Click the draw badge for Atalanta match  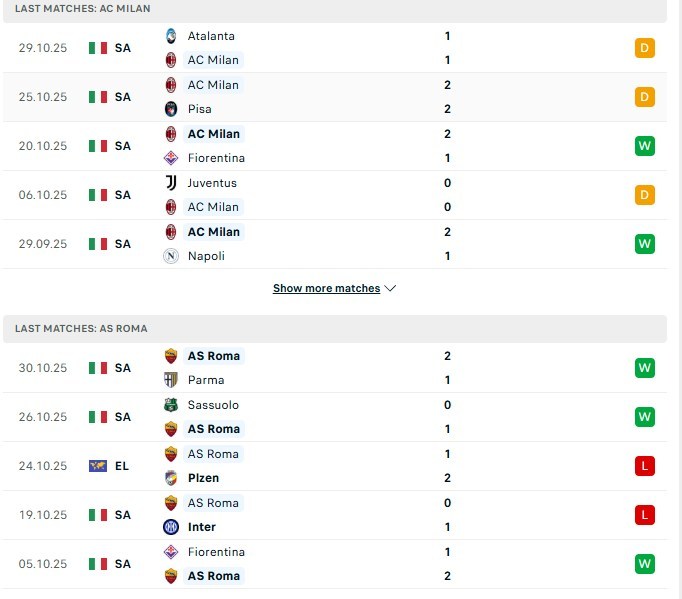point(645,48)
